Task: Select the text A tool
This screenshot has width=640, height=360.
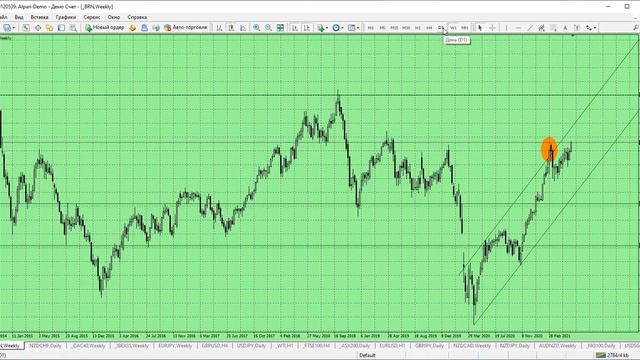Action: tap(565, 28)
